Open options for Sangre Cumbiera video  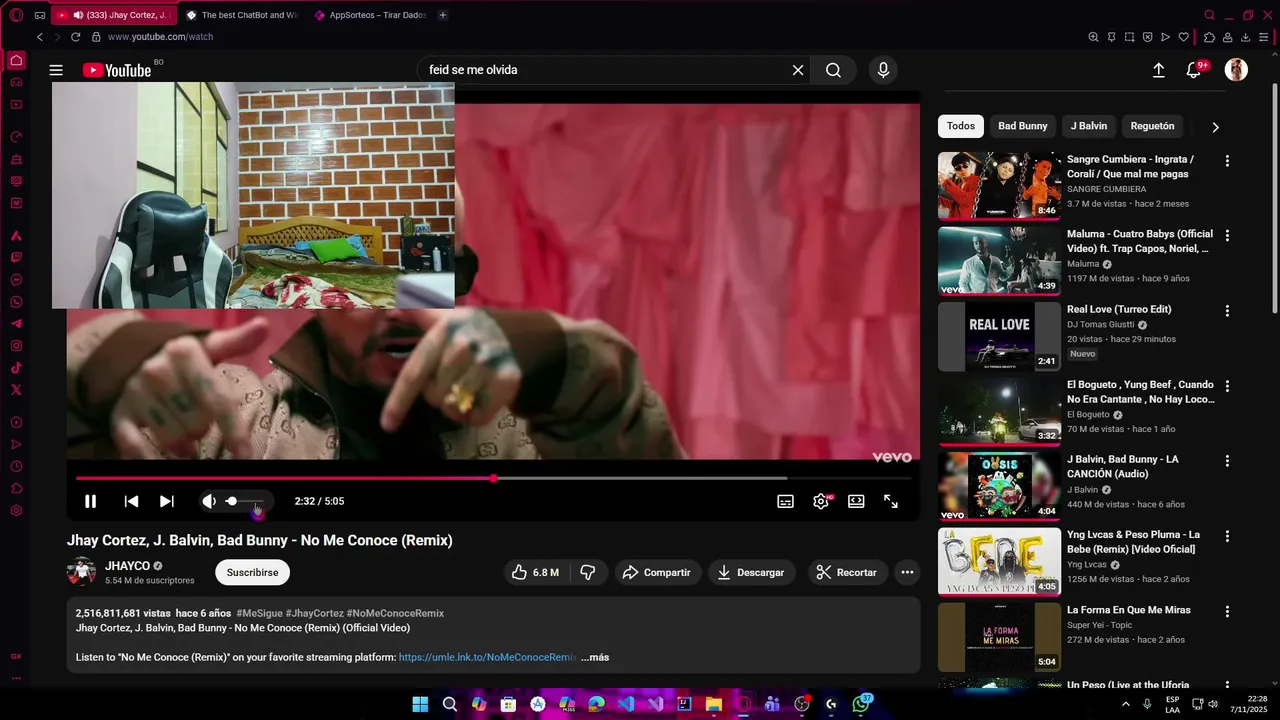(1227, 160)
